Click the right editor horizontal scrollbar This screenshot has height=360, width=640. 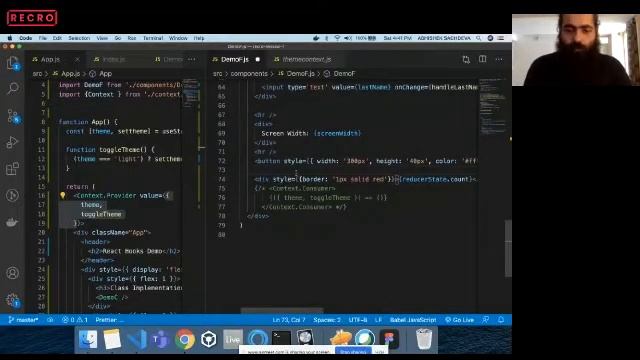click(282, 311)
